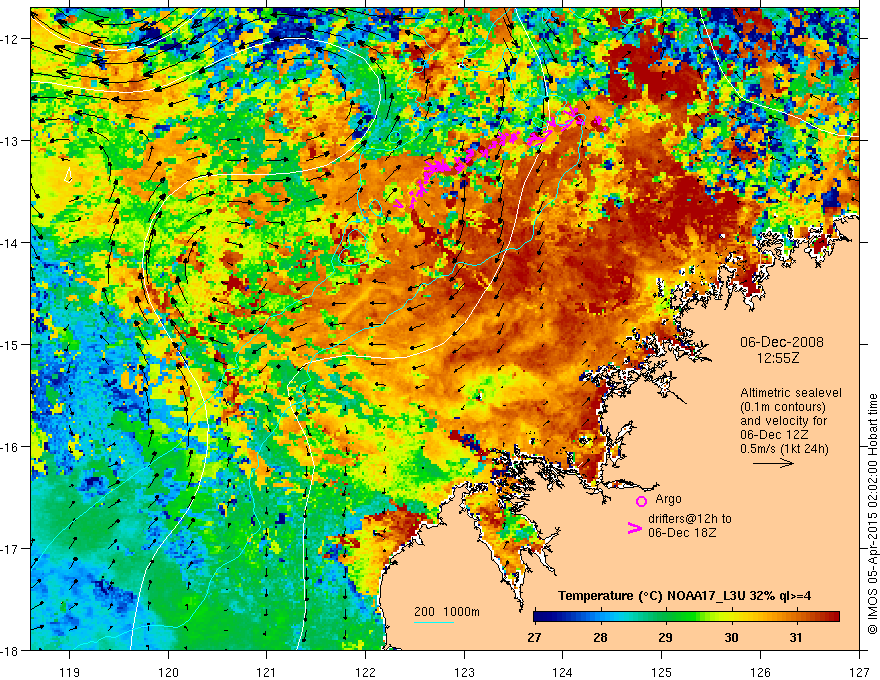
Task: Click the '06-Dec 12Z' legend text
Action: point(772,435)
